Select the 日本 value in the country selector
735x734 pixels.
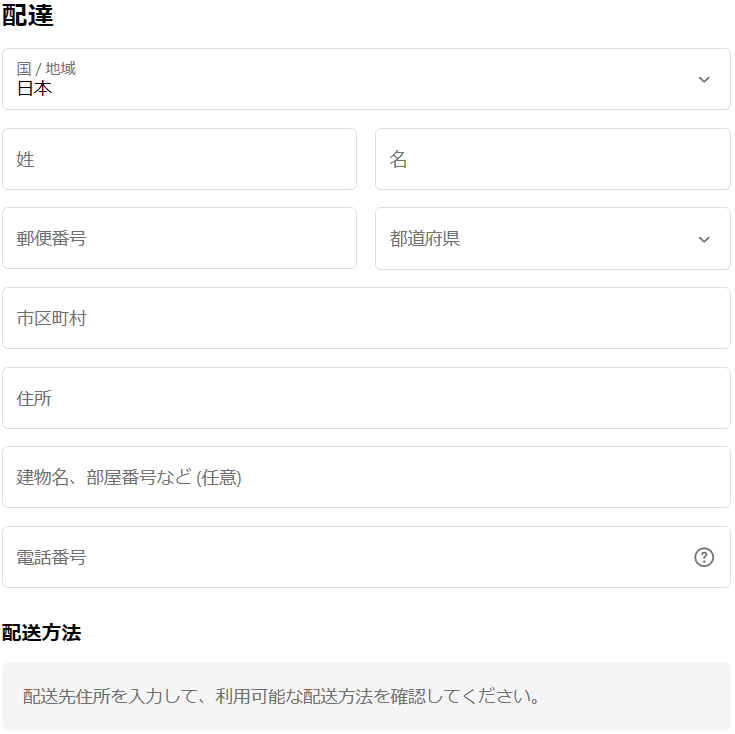coord(35,89)
